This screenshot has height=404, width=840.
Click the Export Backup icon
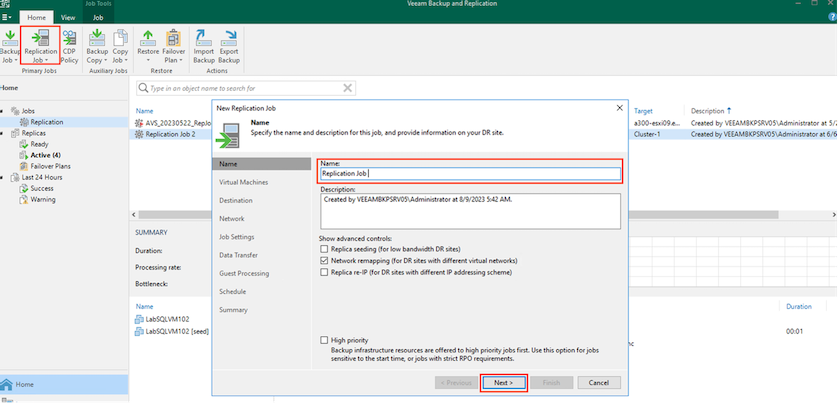coord(230,45)
